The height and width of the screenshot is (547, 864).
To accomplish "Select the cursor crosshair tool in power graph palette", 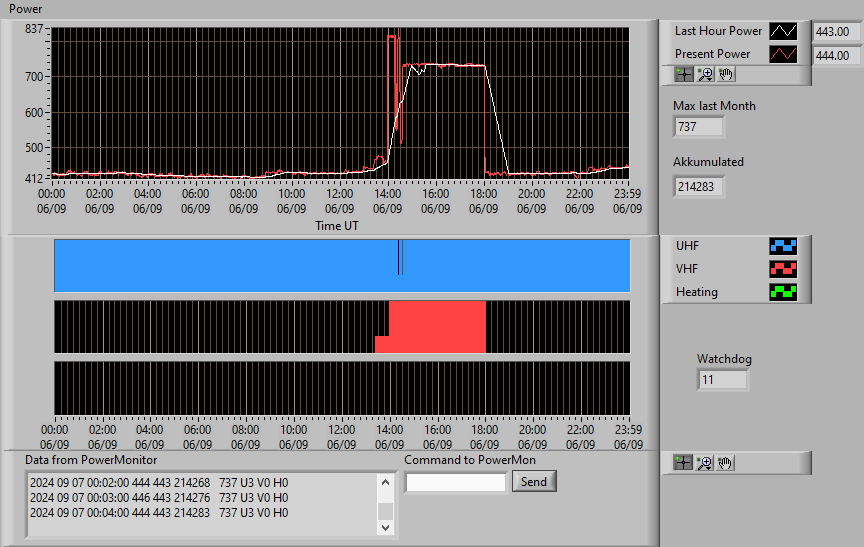I will click(684, 74).
